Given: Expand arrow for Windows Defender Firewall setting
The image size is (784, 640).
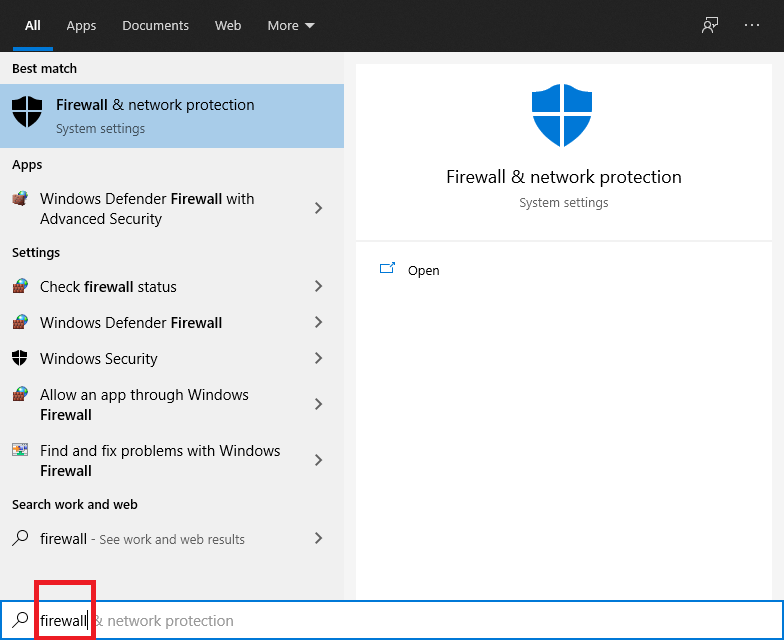Looking at the screenshot, I should (318, 322).
